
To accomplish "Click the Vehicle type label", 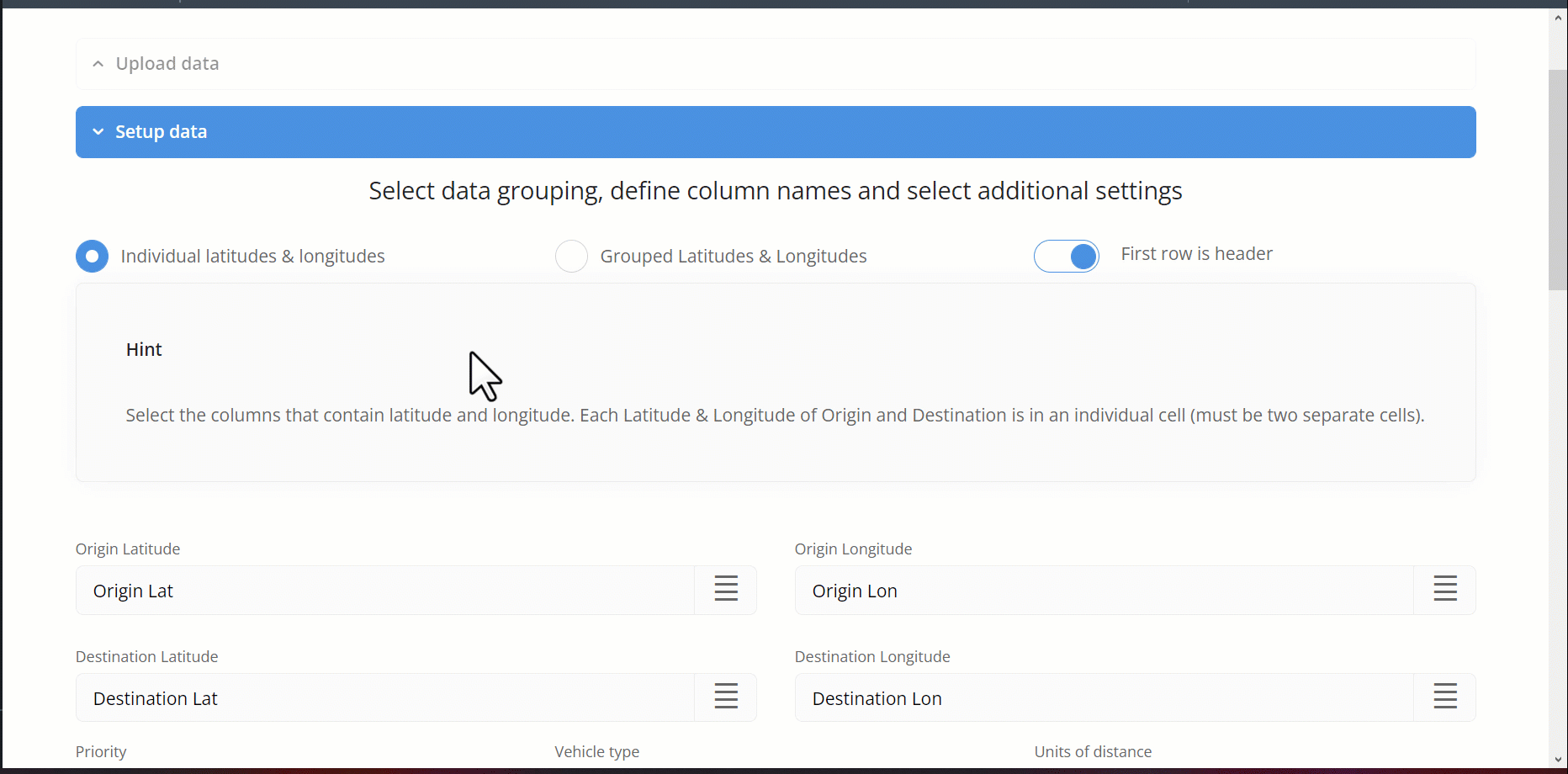I will pos(597,751).
